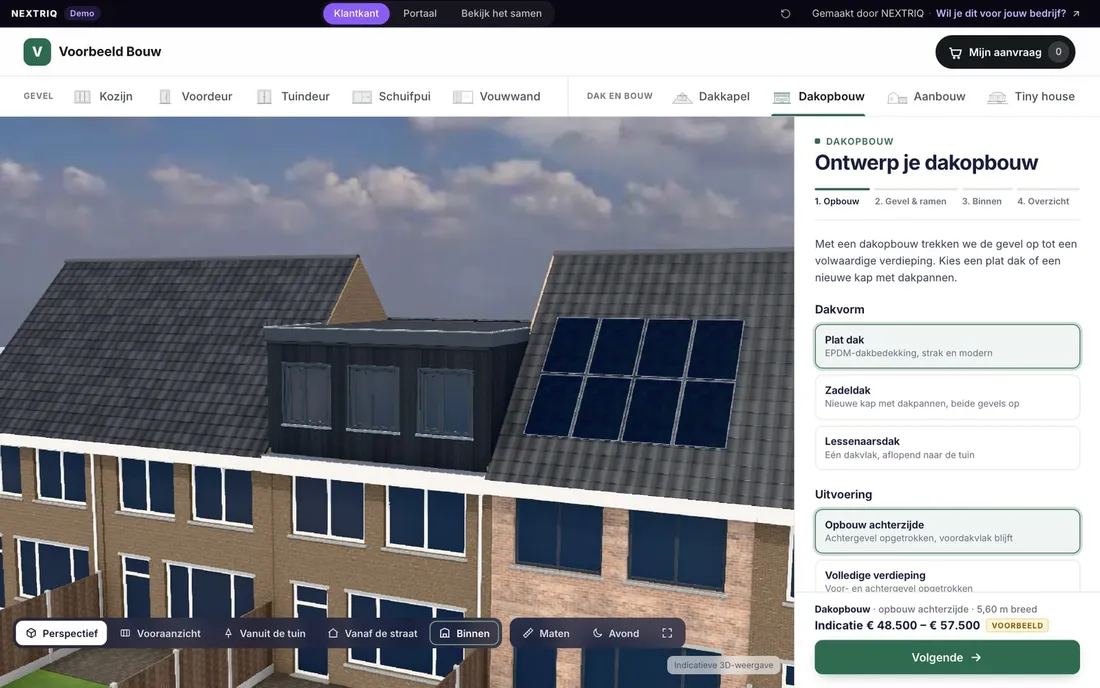Select the Lessenaarsdak roof shape
Viewport: 1100px width, 688px height.
pos(947,448)
